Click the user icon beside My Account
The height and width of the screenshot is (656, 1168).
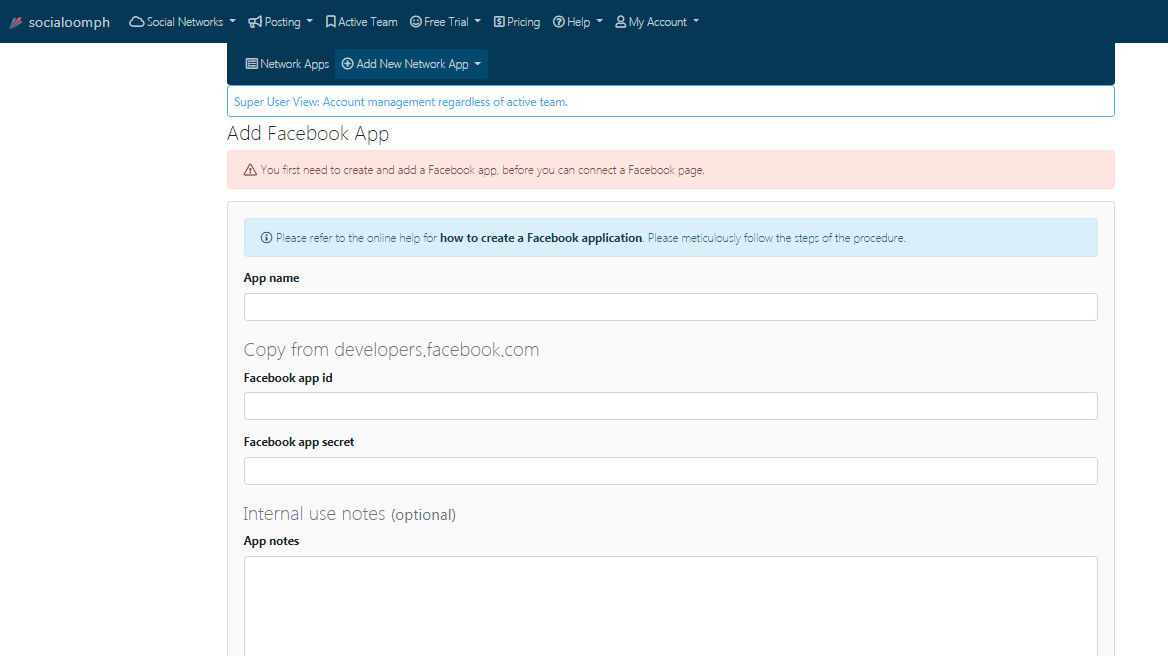[620, 22]
